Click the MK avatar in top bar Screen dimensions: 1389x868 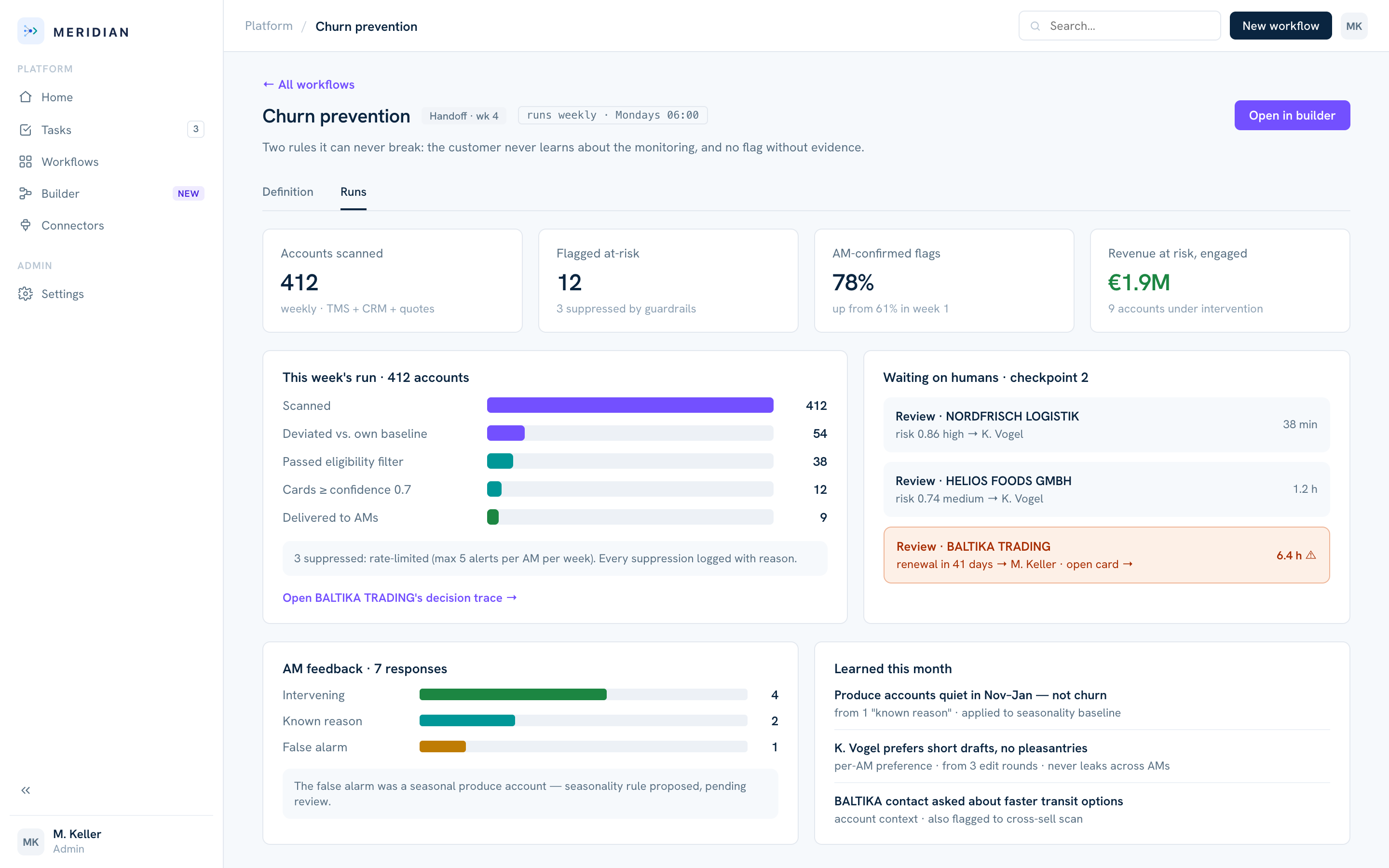pos(1353,26)
